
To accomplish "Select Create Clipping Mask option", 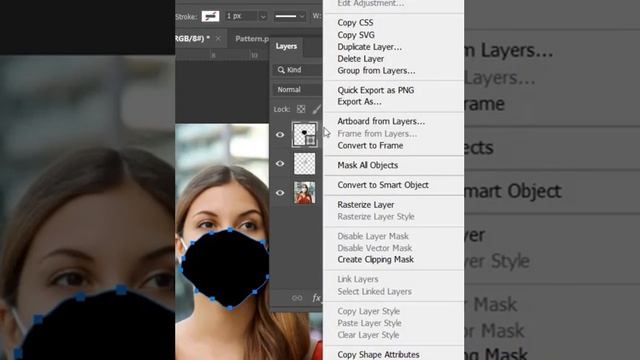I will point(375,260).
